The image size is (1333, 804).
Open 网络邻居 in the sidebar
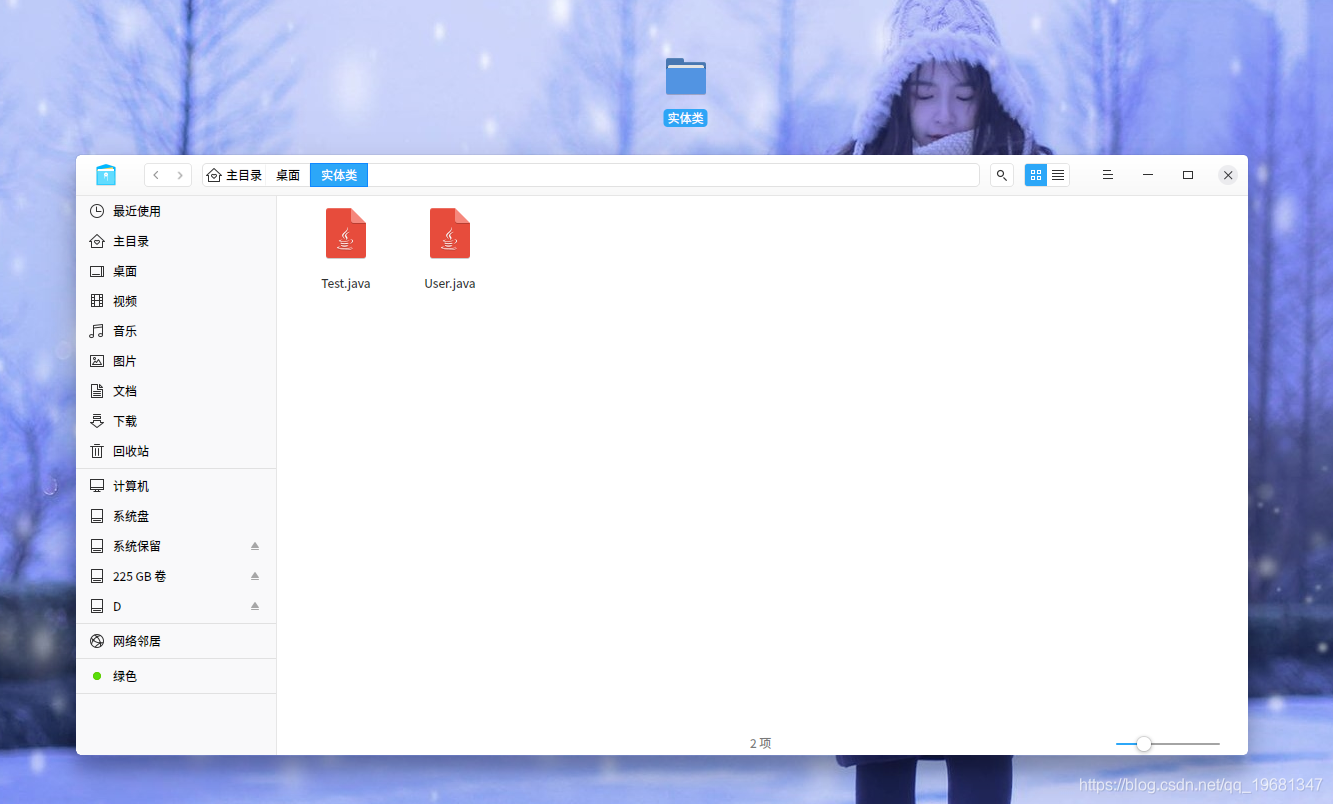(176, 641)
